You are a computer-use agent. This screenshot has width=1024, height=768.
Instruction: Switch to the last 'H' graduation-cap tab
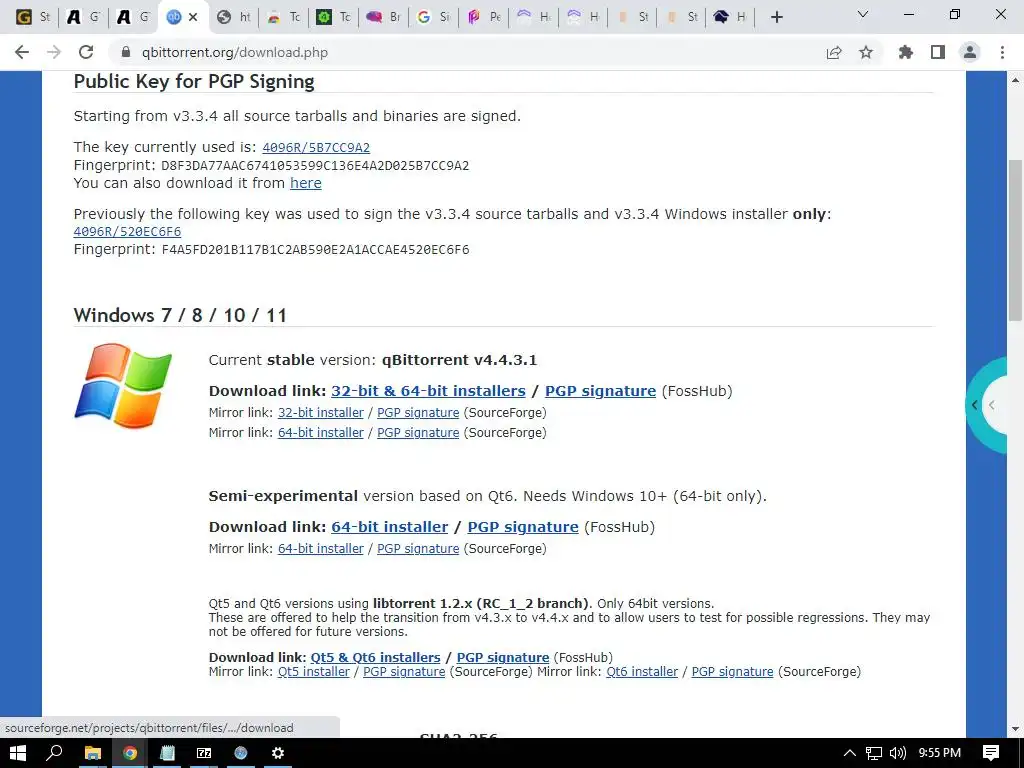pos(730,17)
